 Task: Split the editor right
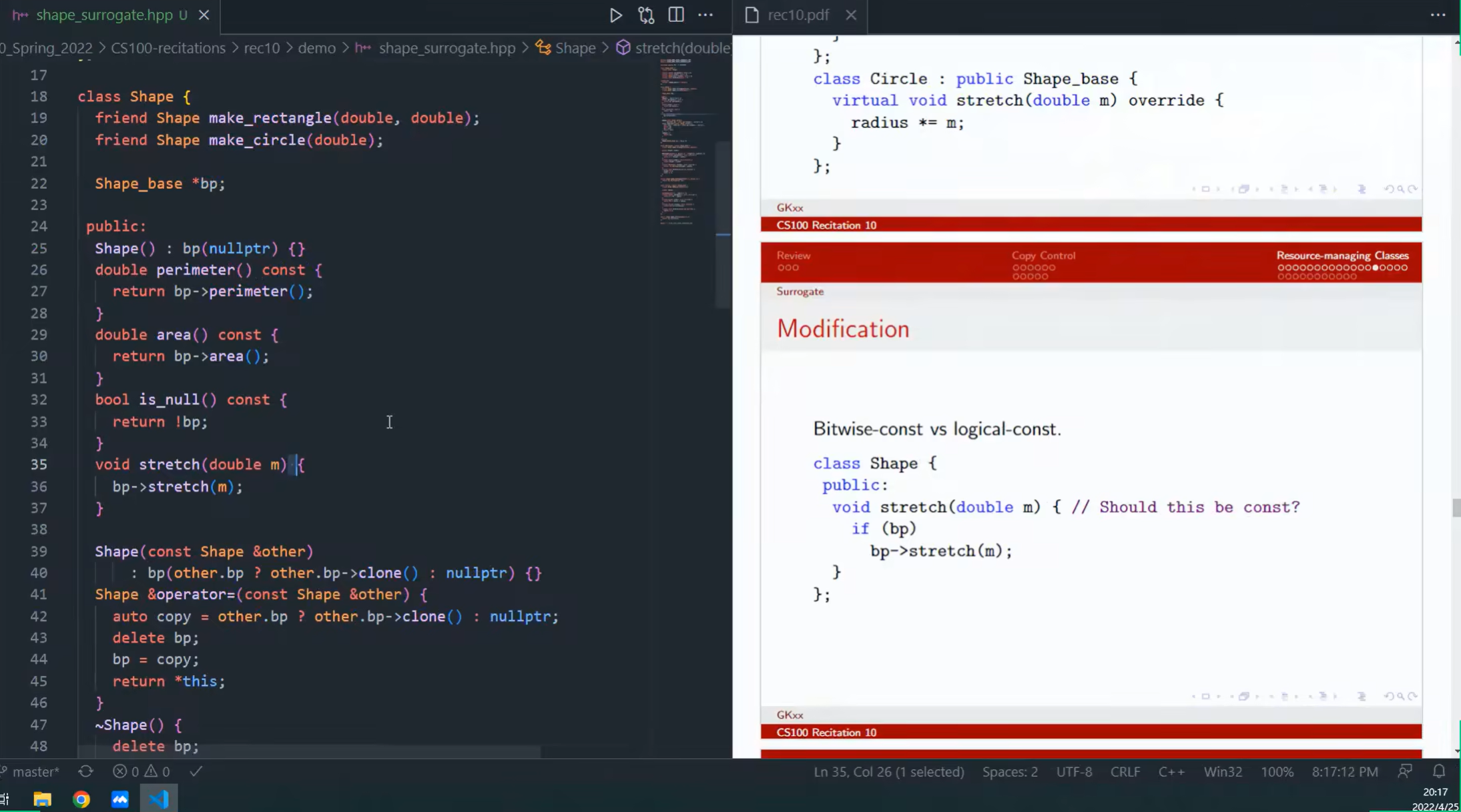tap(675, 15)
